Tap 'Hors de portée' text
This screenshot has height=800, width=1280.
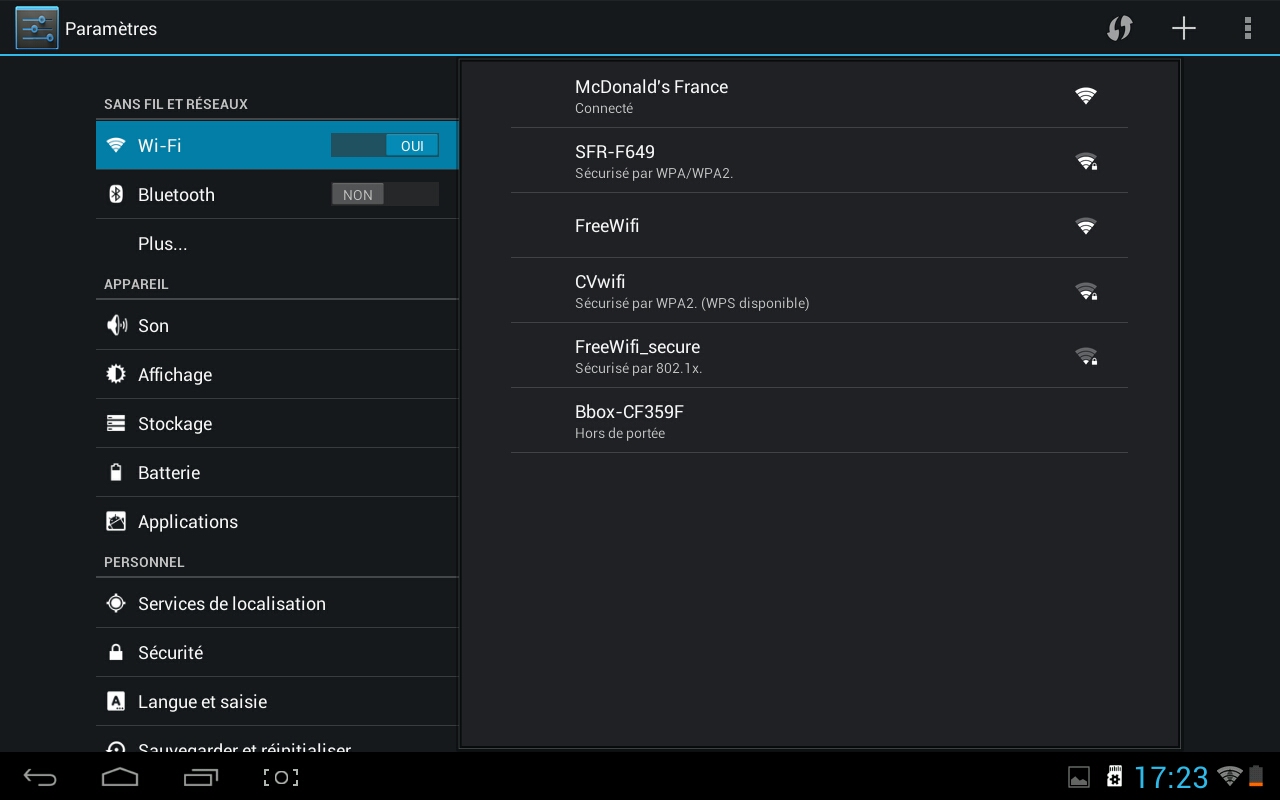(x=620, y=433)
